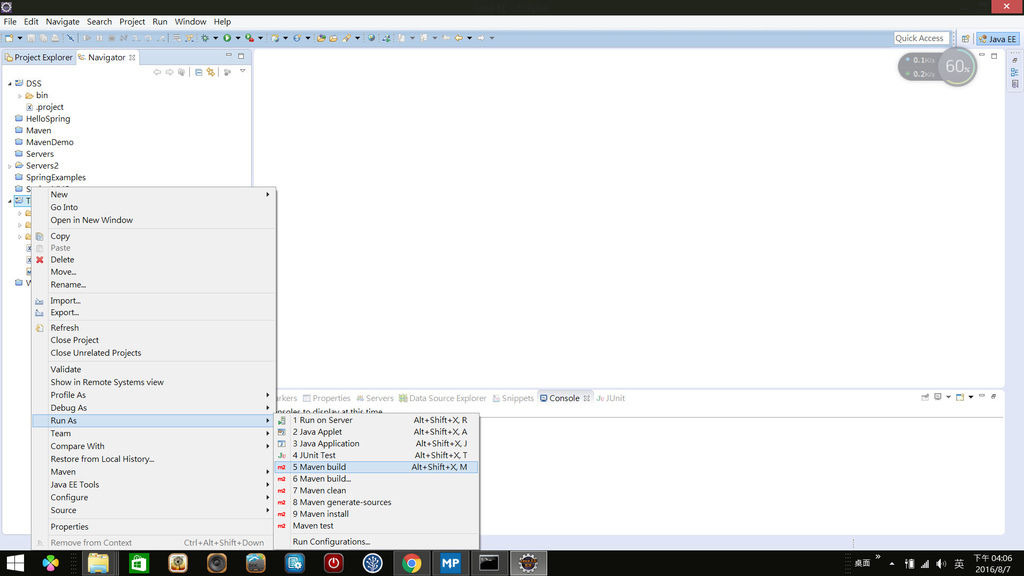1024x576 pixels.
Task: Click the Open Perspective icon beside Java EE
Action: (965, 39)
